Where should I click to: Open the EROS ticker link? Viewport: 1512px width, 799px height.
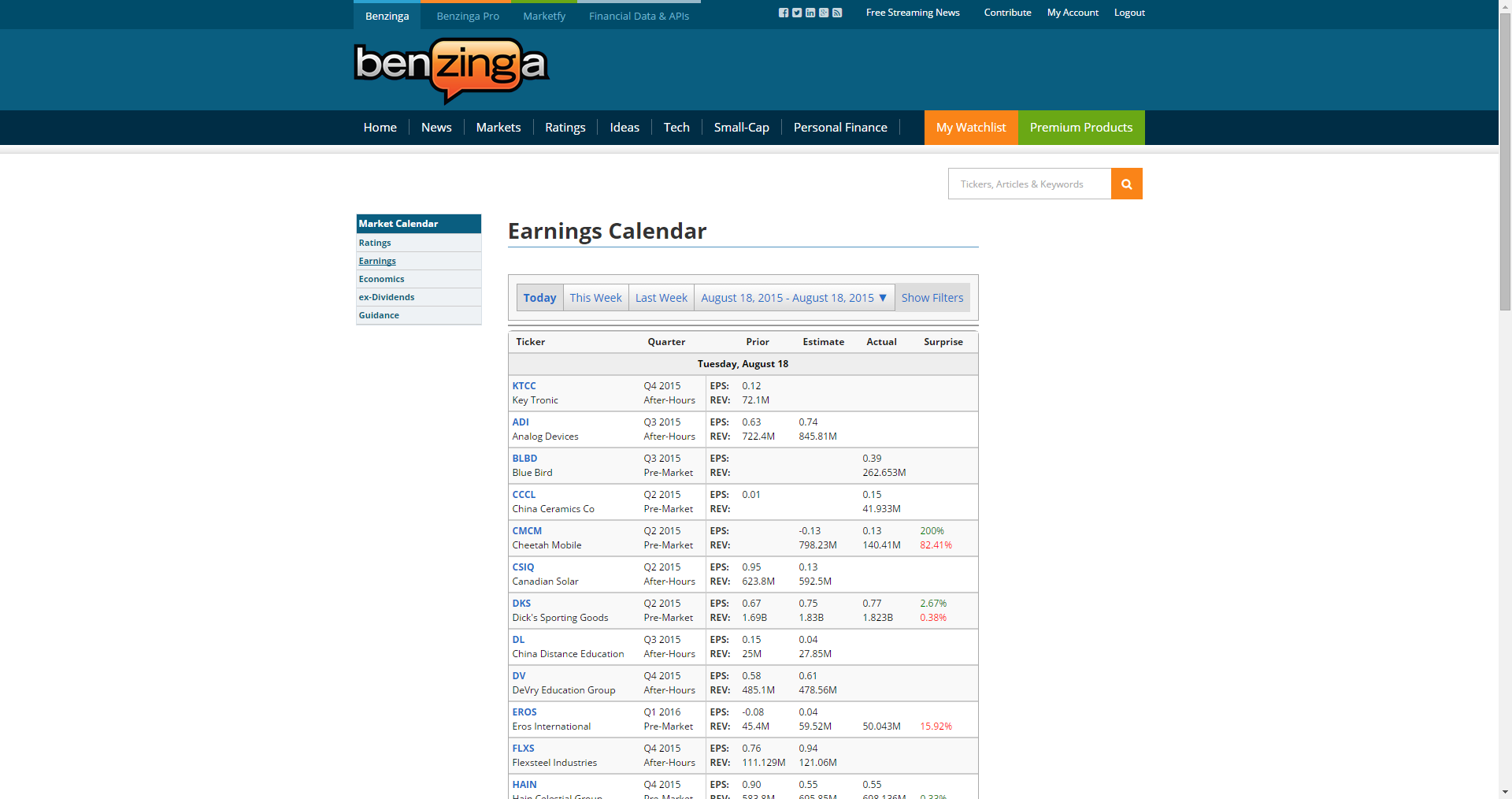(524, 712)
